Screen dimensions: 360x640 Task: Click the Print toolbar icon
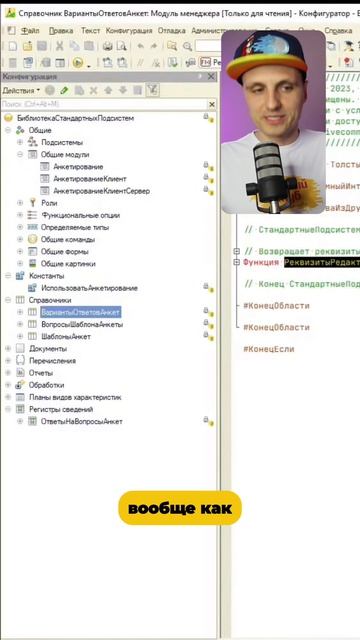coord(107,46)
